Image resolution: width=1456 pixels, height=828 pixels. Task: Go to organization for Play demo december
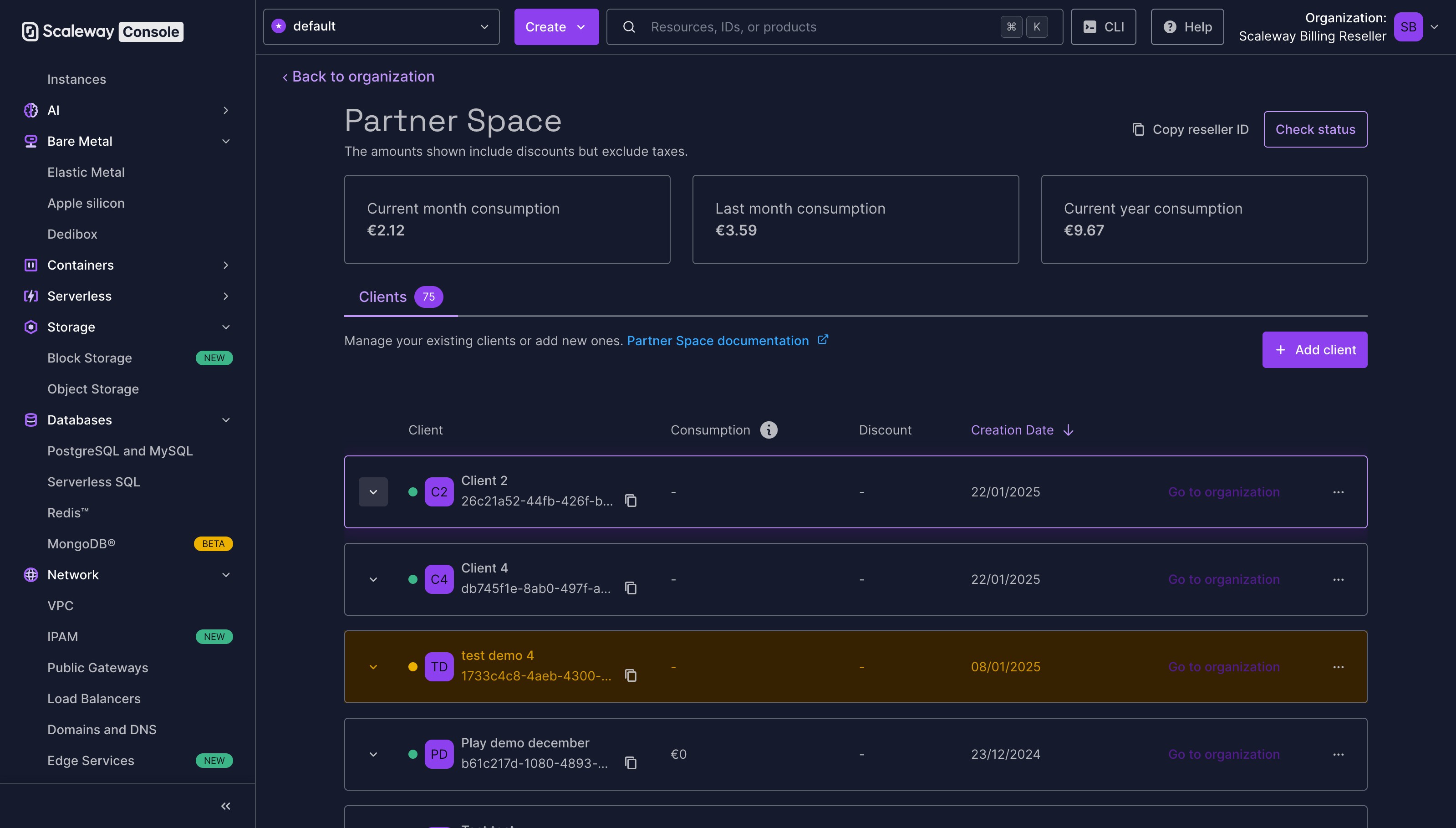point(1223,755)
